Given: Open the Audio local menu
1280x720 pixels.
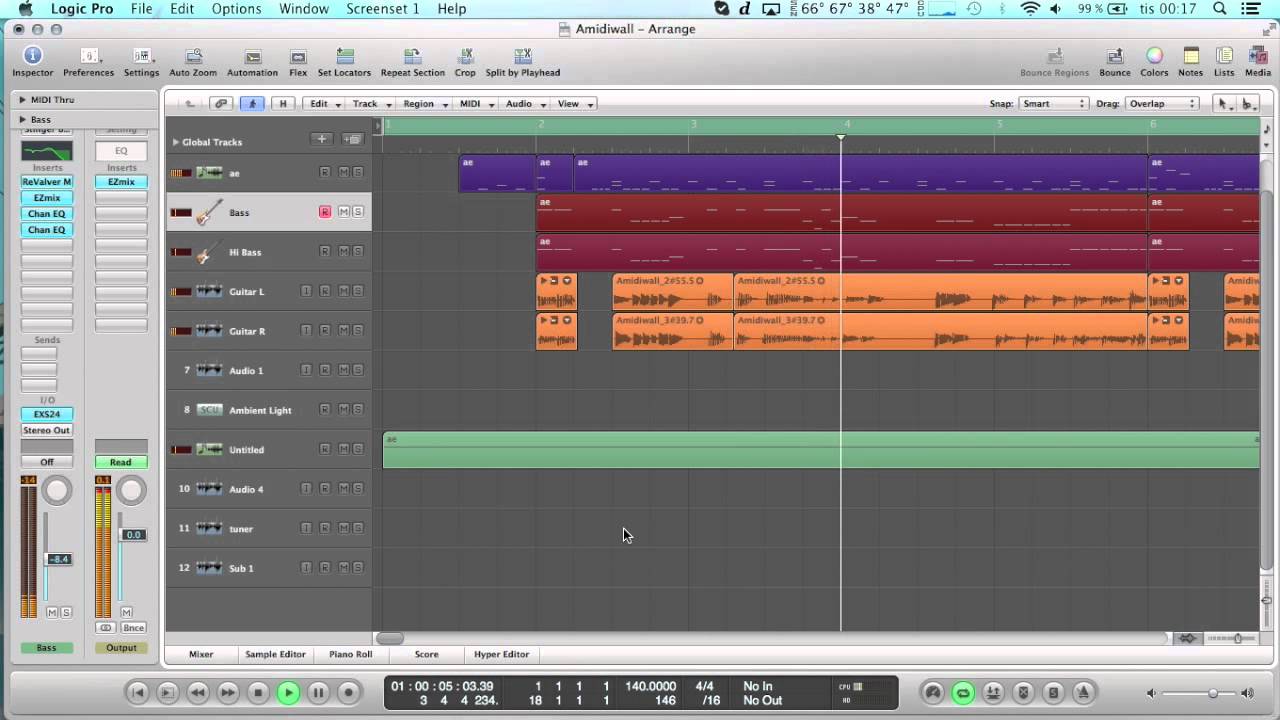Looking at the screenshot, I should tap(525, 103).
